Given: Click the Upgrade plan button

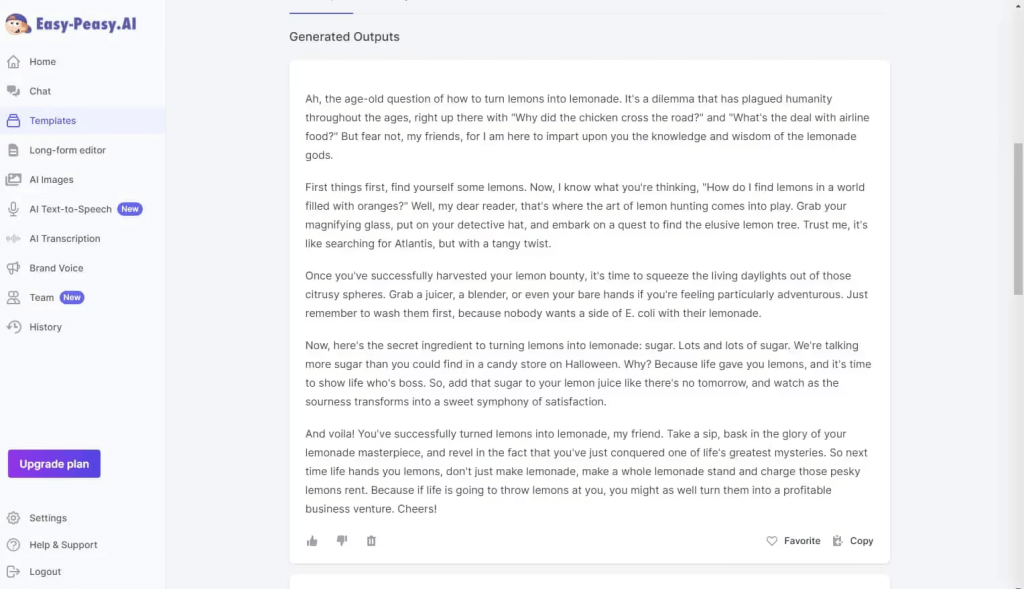Looking at the screenshot, I should pos(53,463).
